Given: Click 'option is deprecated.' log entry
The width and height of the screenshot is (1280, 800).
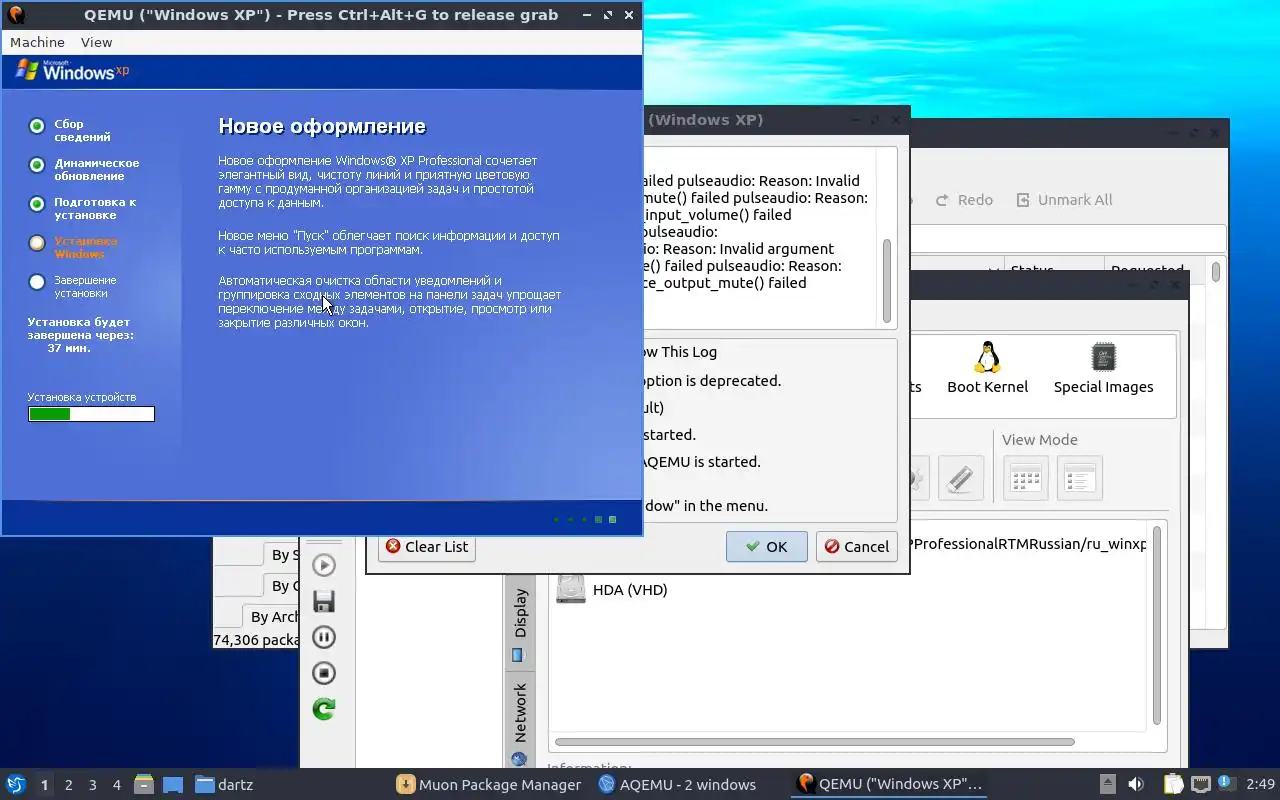Looking at the screenshot, I should pyautogui.click(x=712, y=380).
